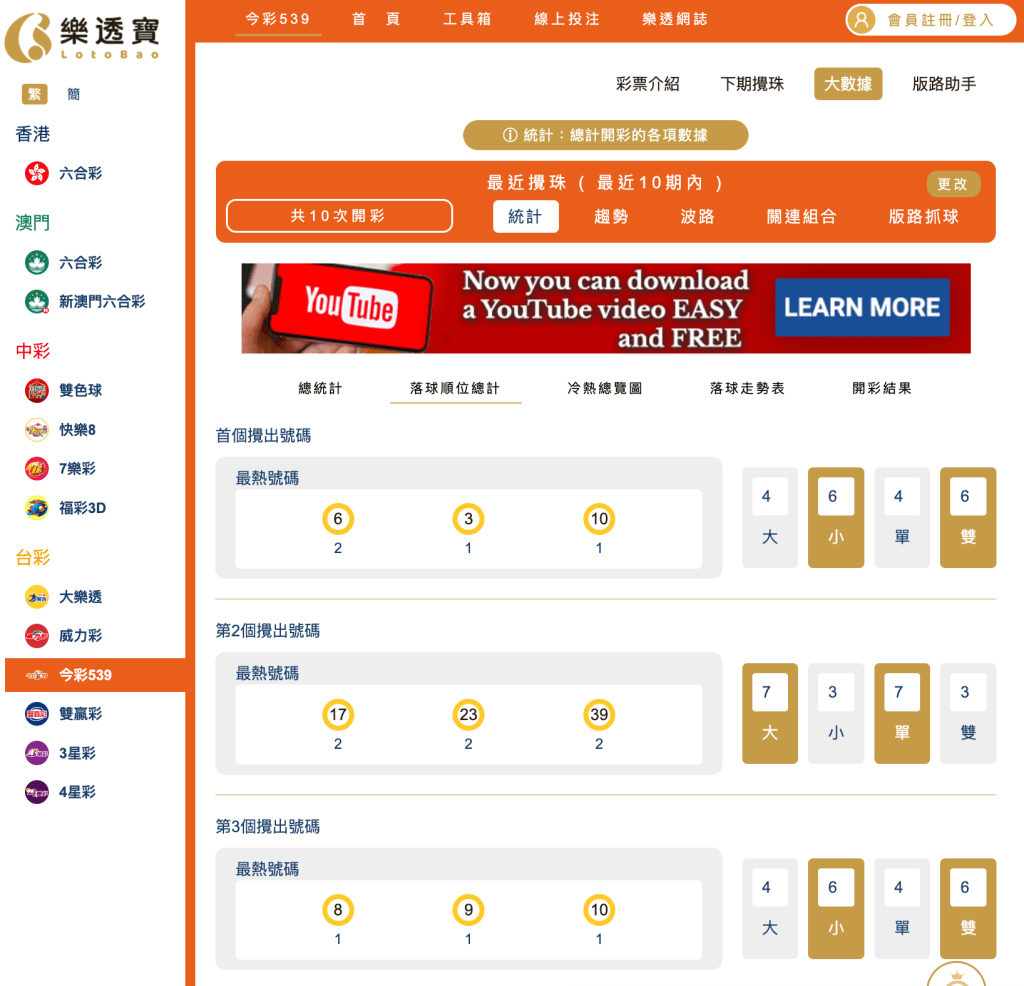This screenshot has height=986, width=1024.
Task: Click the 共10次開彩 box
Action: pyautogui.click(x=339, y=216)
